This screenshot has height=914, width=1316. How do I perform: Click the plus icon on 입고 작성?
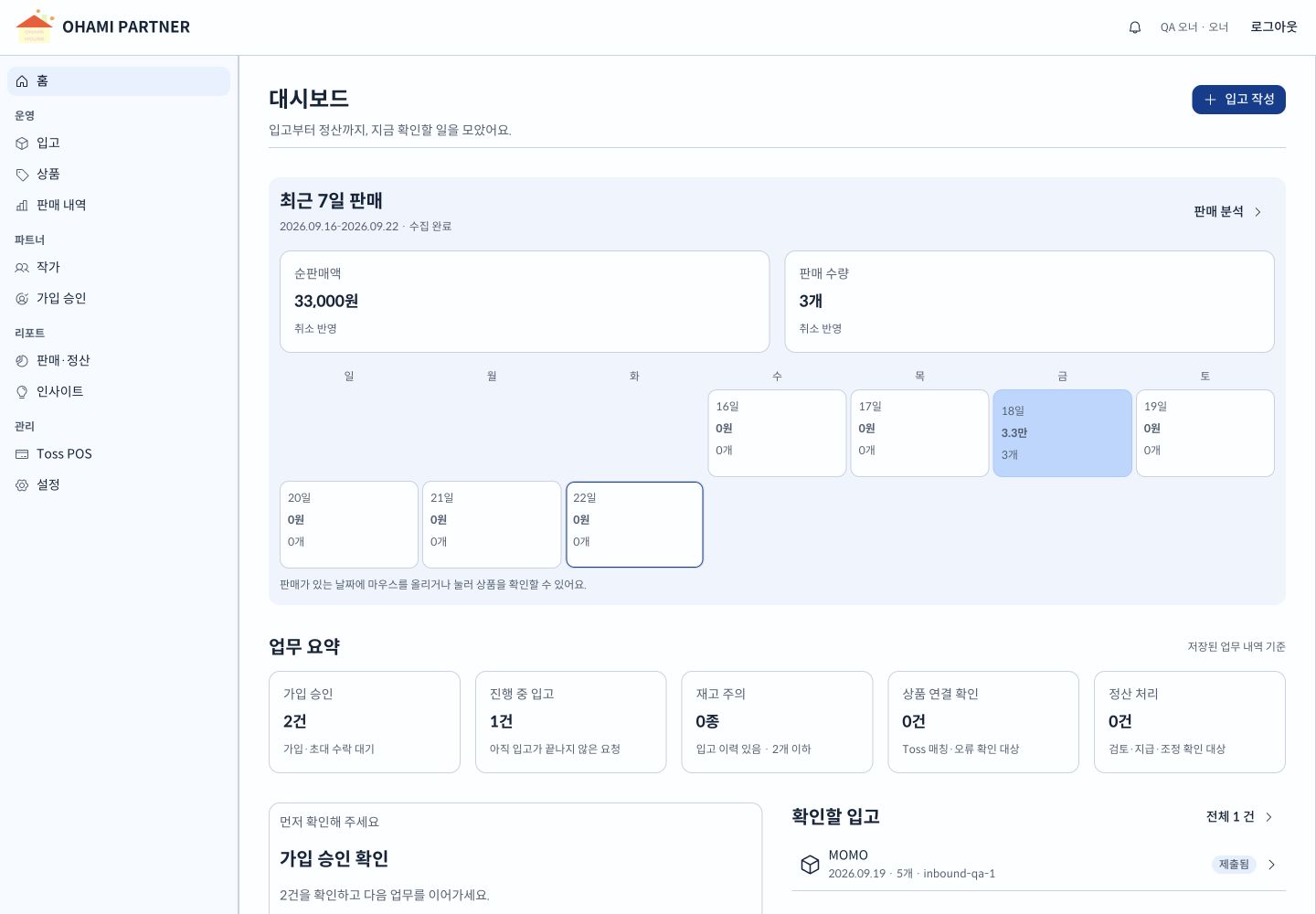1210,100
